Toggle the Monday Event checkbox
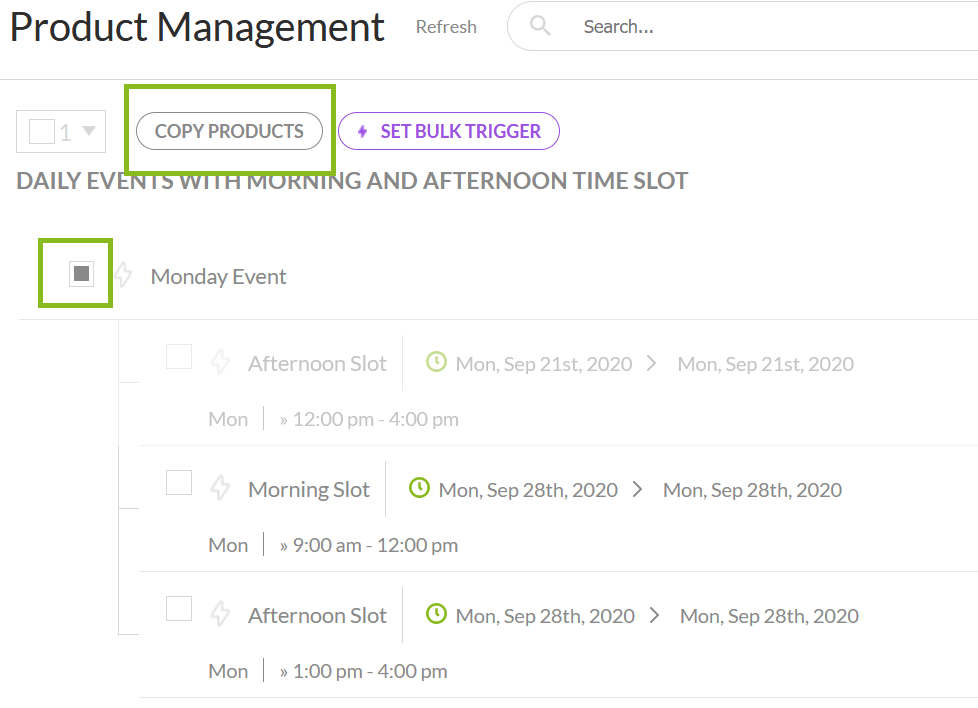The height and width of the screenshot is (708, 978). pos(82,274)
